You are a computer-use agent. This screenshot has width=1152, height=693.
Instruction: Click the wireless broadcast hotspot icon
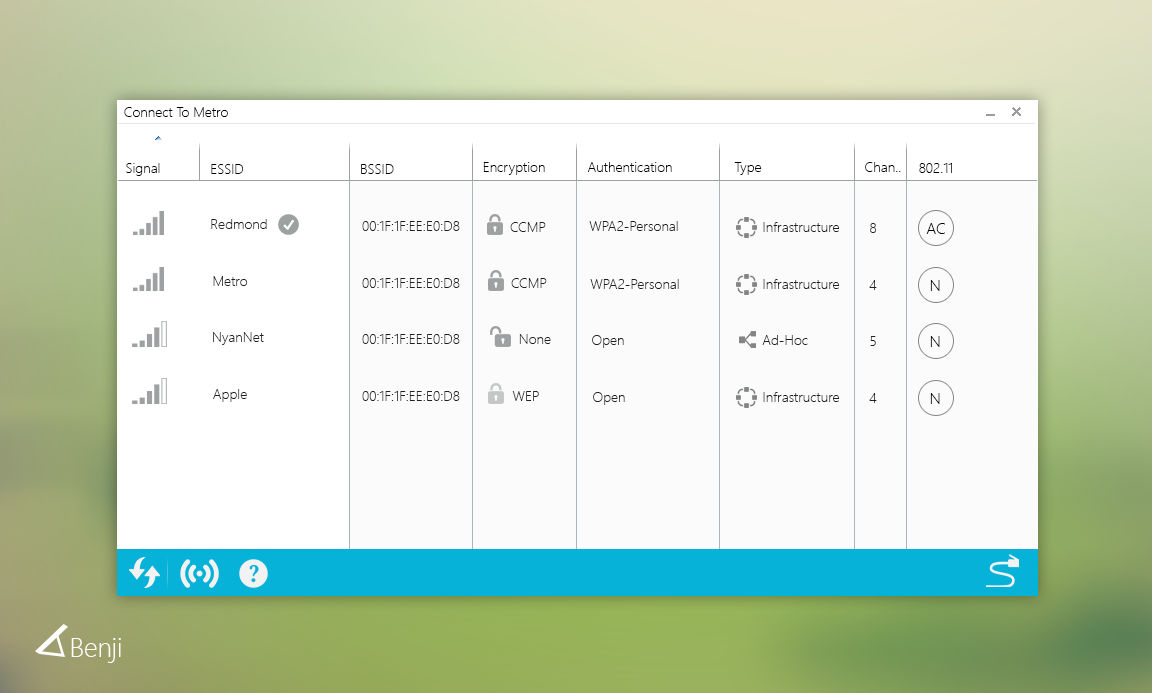pos(200,573)
